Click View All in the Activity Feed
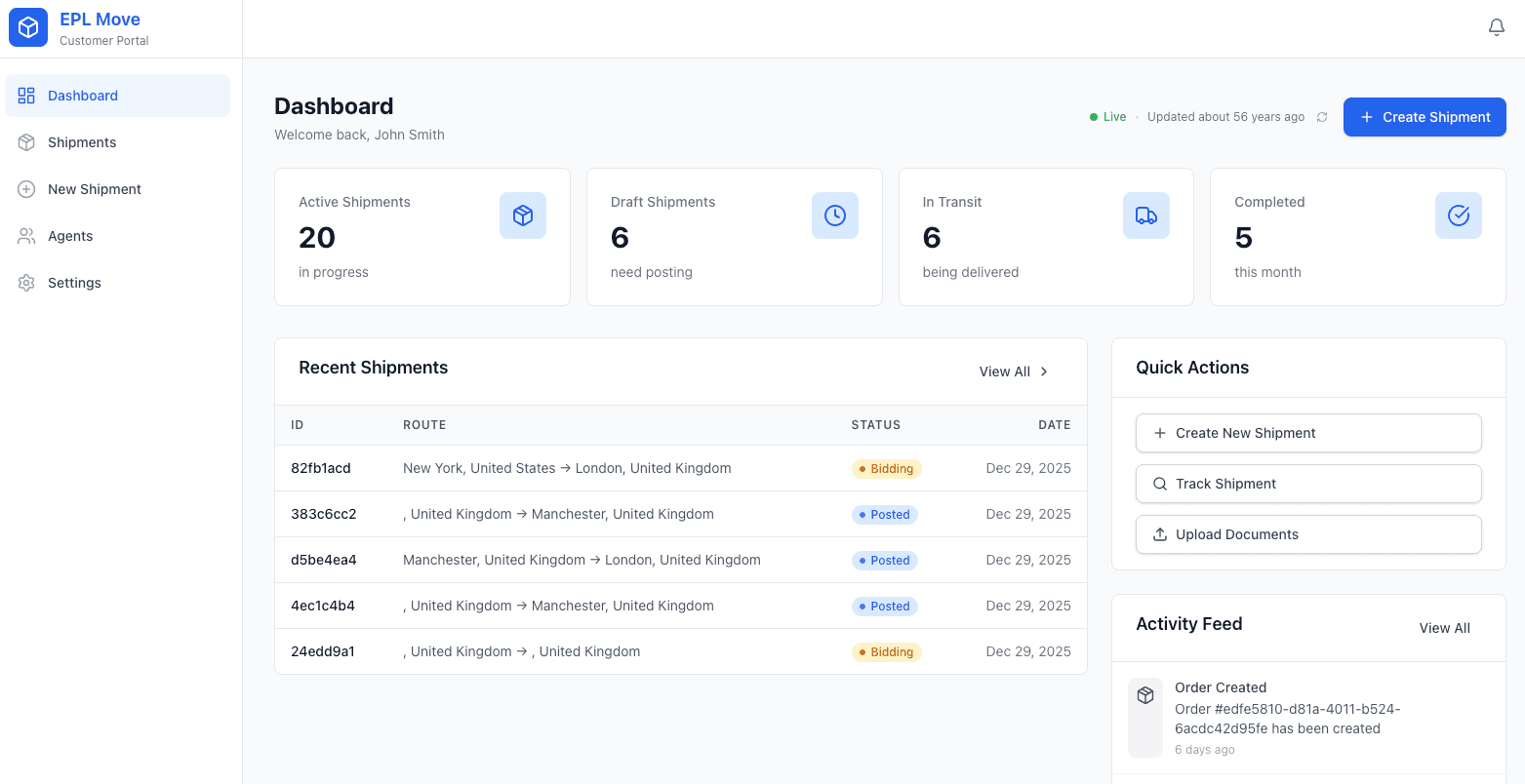1525x784 pixels. point(1444,627)
